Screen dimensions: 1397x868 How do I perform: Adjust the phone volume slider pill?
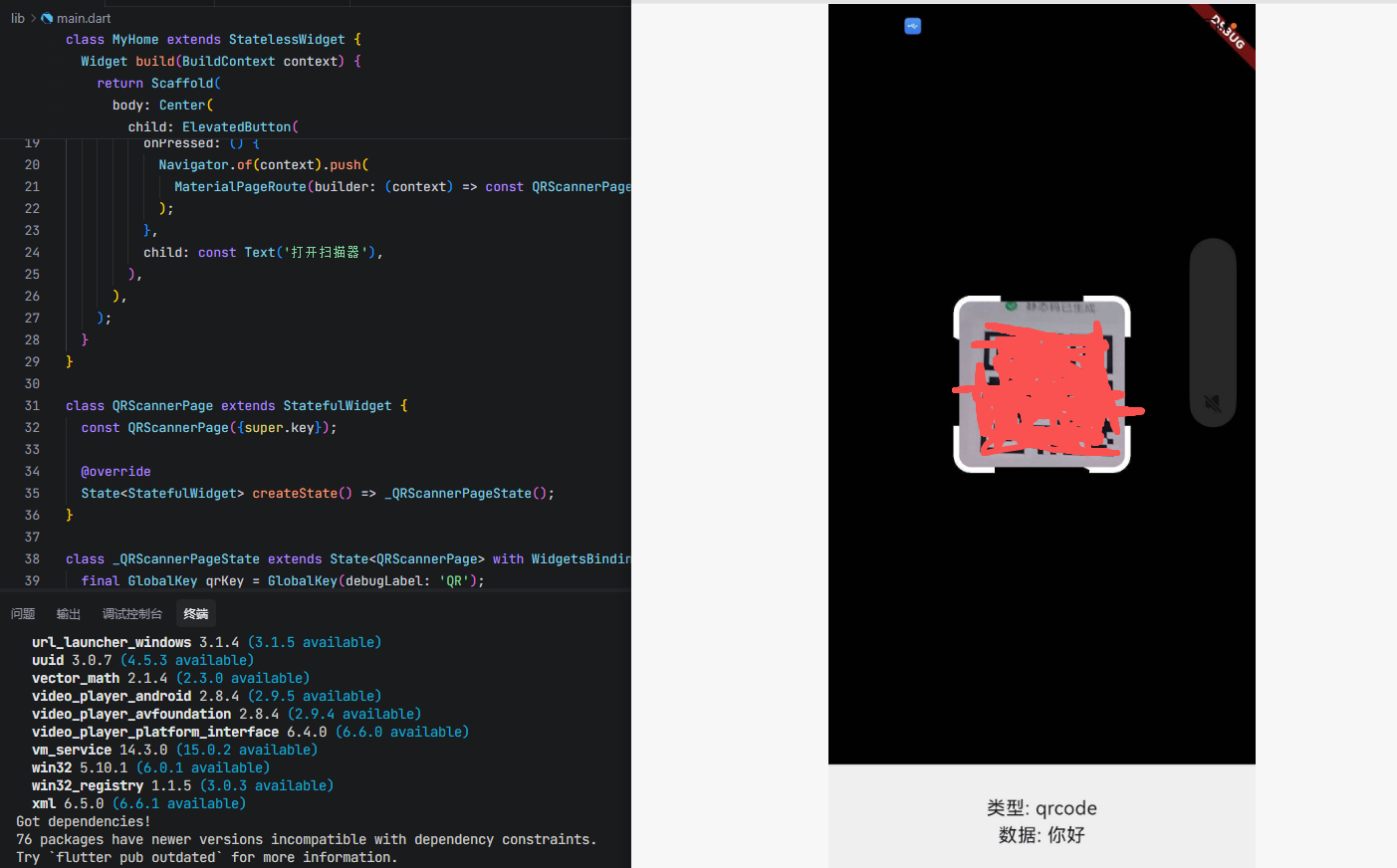1213,332
